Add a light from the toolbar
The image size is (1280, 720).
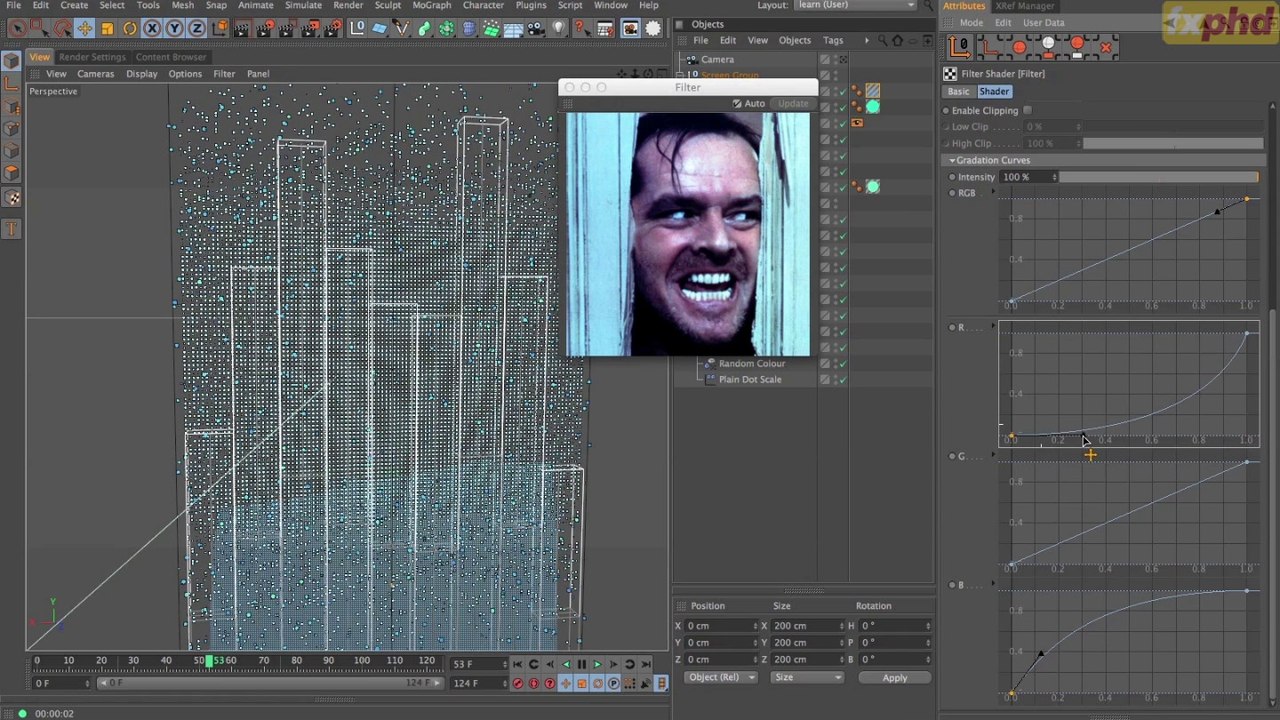[x=559, y=28]
